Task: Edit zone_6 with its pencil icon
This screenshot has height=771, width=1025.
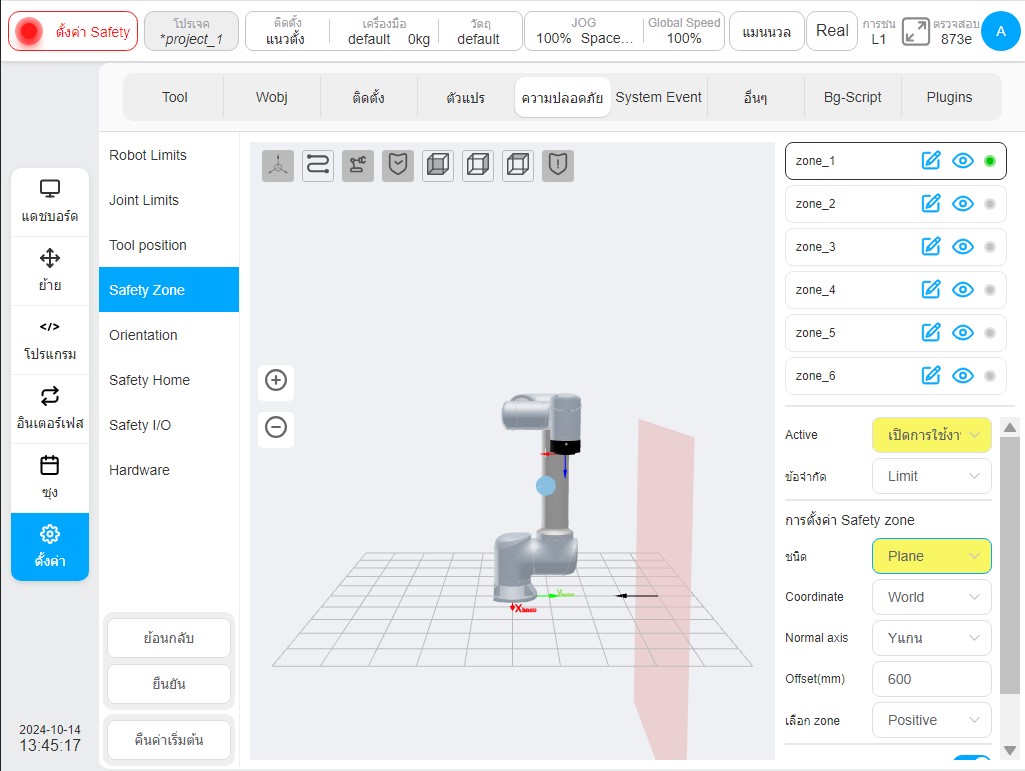Action: point(930,375)
